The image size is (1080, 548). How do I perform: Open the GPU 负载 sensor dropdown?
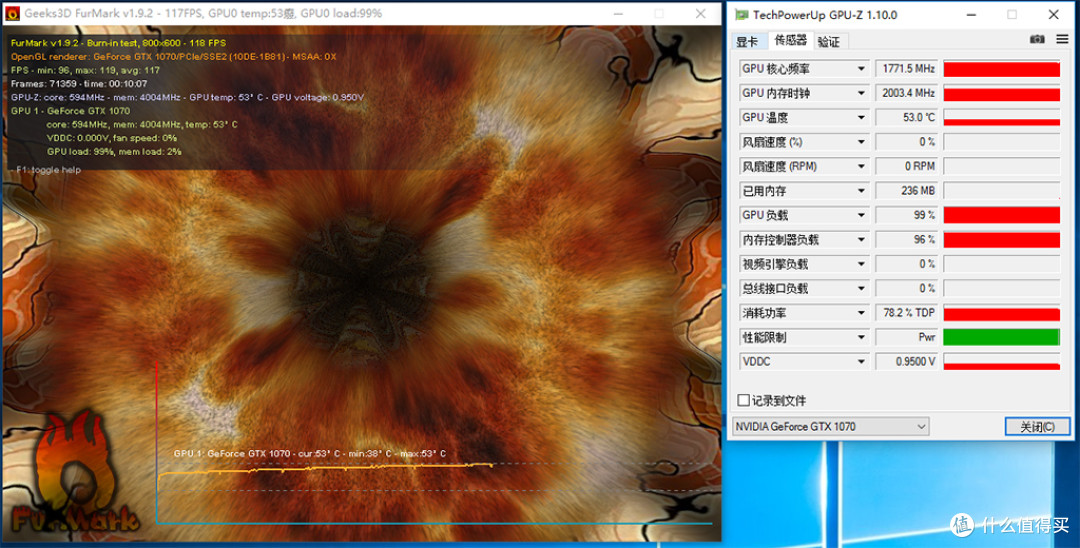[861, 215]
